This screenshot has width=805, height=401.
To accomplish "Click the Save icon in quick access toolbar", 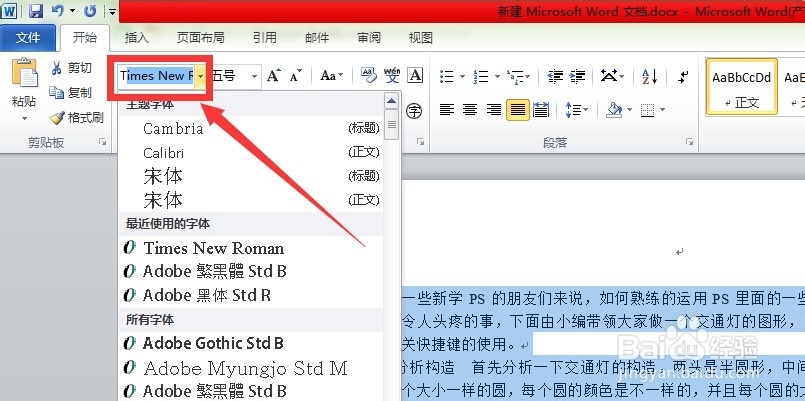I will [35, 11].
